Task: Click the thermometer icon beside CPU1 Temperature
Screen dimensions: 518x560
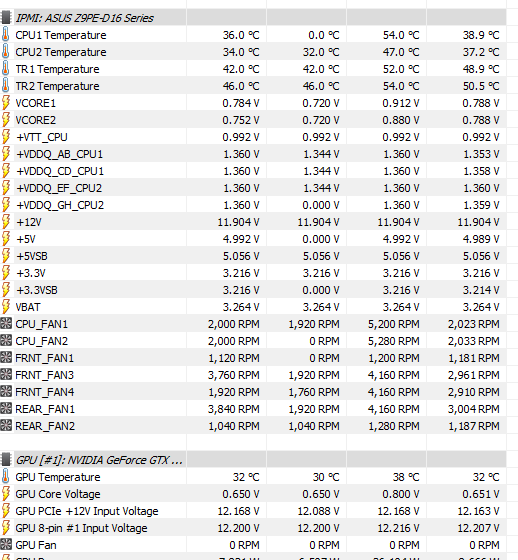Action: [x=5, y=35]
